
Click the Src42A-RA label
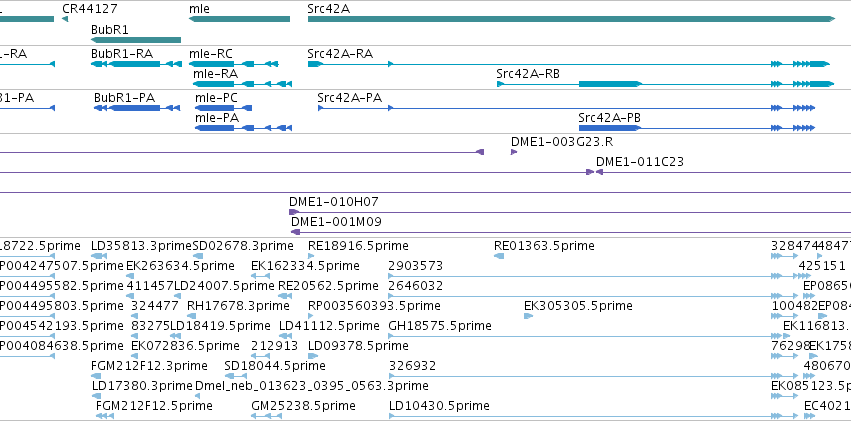340,54
